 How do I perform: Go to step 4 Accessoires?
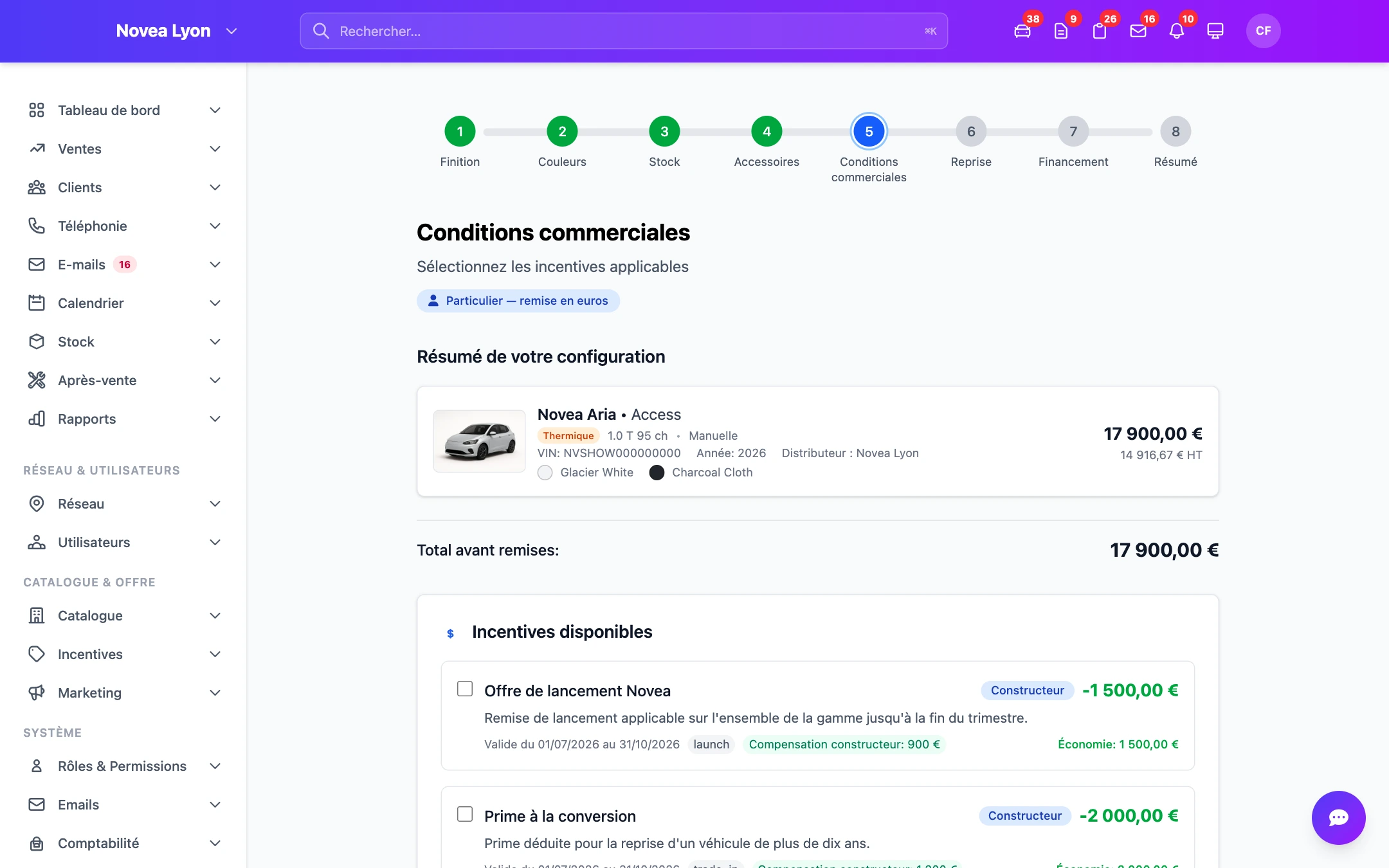(x=767, y=131)
